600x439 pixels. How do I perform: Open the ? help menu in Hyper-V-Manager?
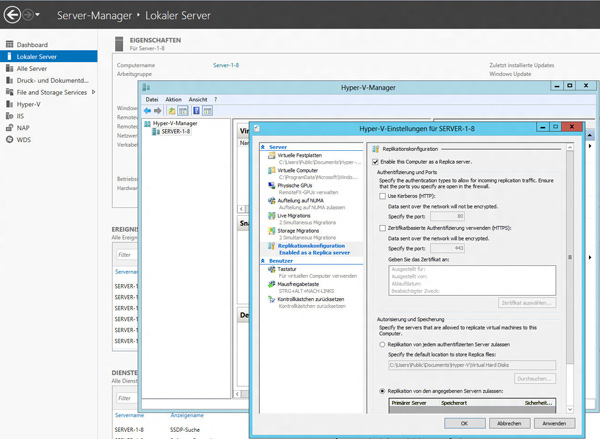215,99
